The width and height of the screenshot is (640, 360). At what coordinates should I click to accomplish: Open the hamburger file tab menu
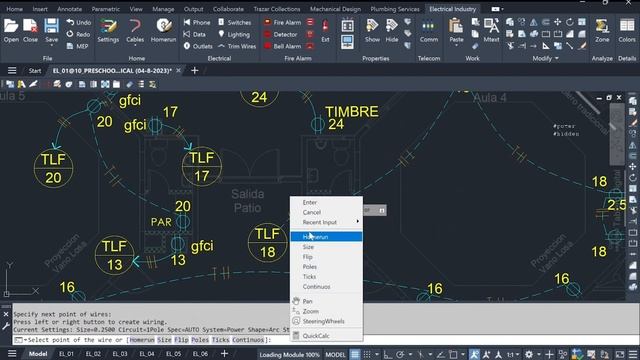12,71
